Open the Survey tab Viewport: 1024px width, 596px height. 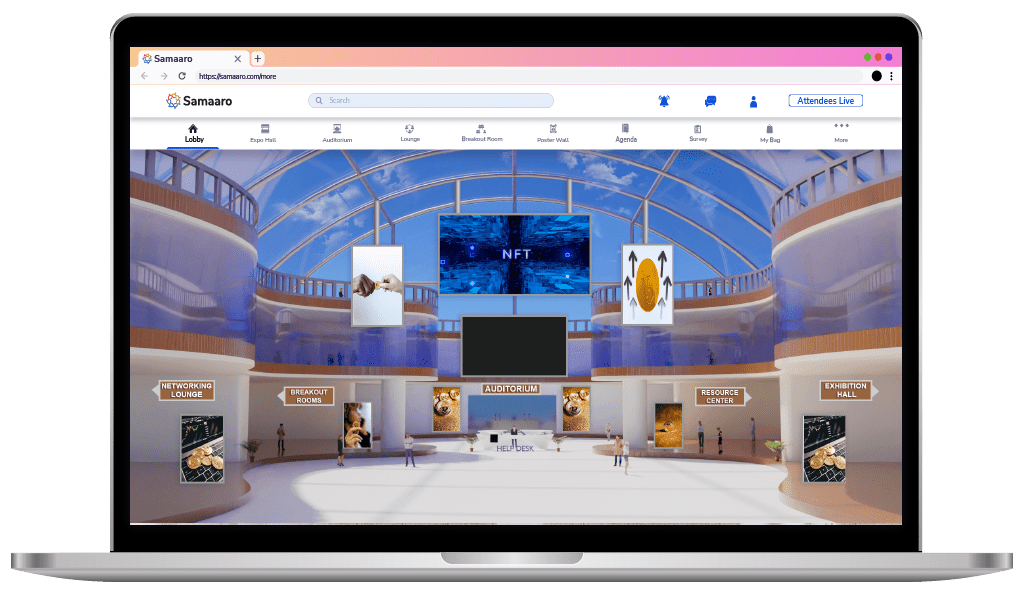(x=698, y=133)
